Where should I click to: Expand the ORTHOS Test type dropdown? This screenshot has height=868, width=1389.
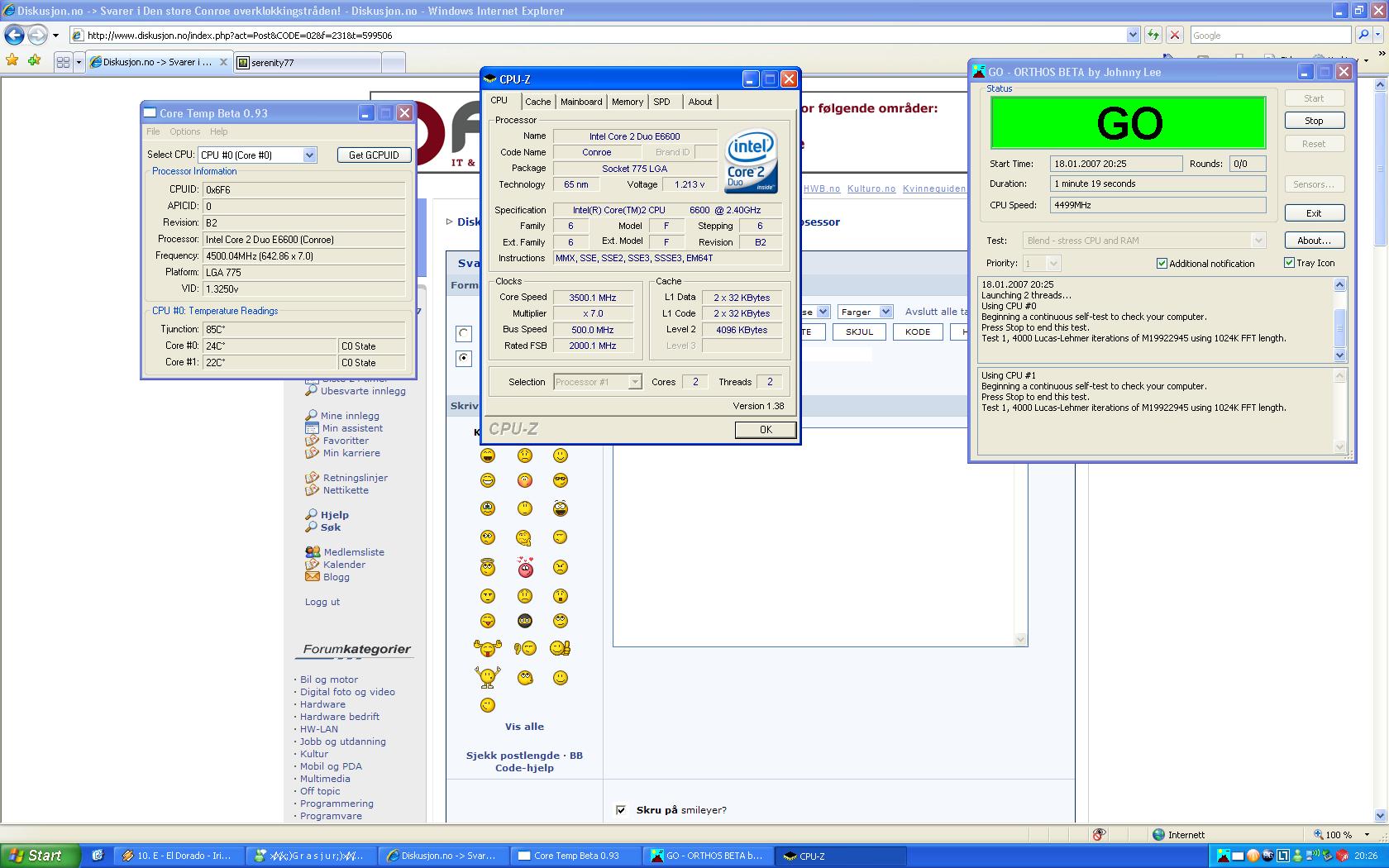point(1258,241)
